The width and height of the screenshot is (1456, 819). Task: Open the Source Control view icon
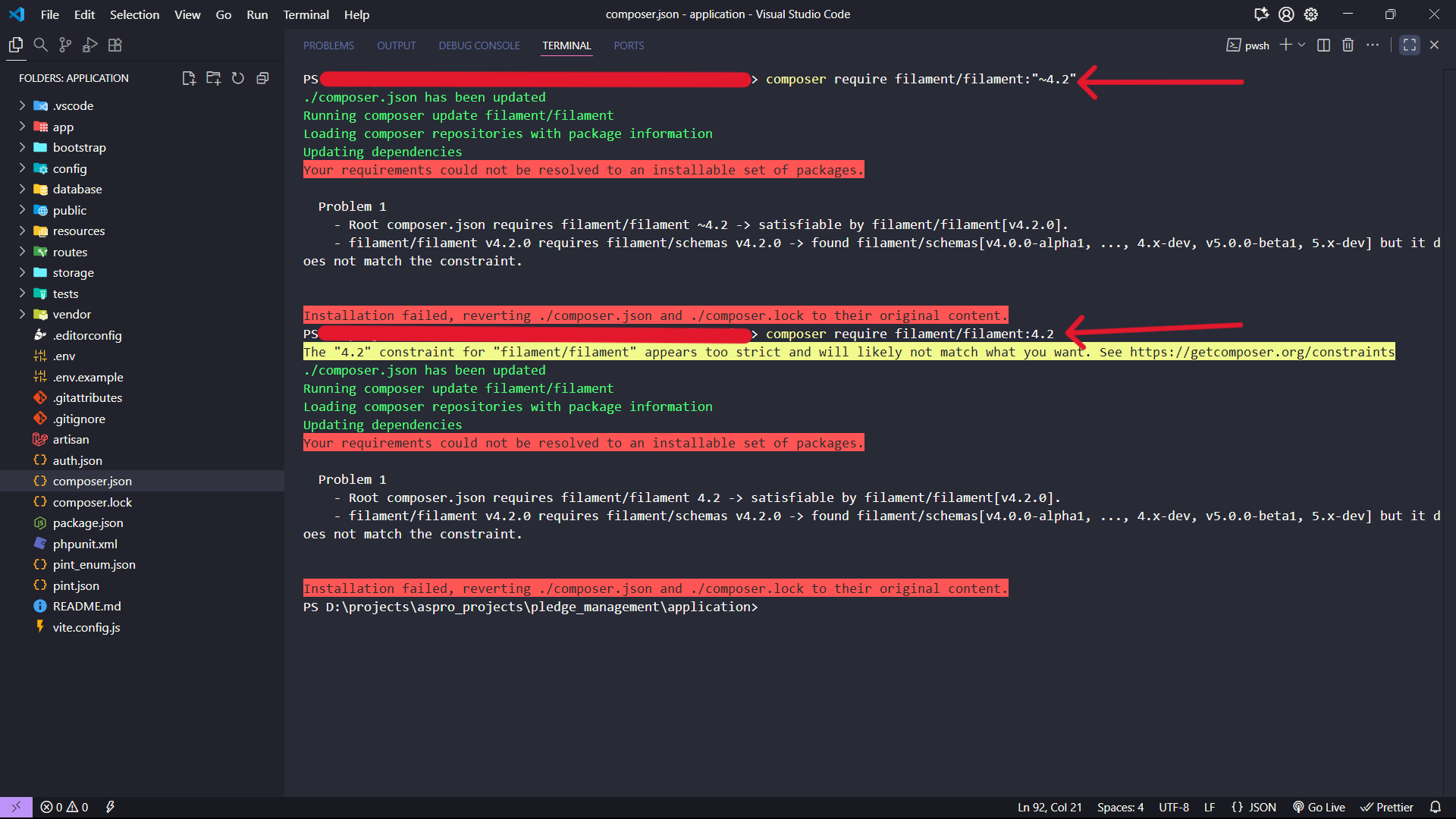pyautogui.click(x=65, y=45)
